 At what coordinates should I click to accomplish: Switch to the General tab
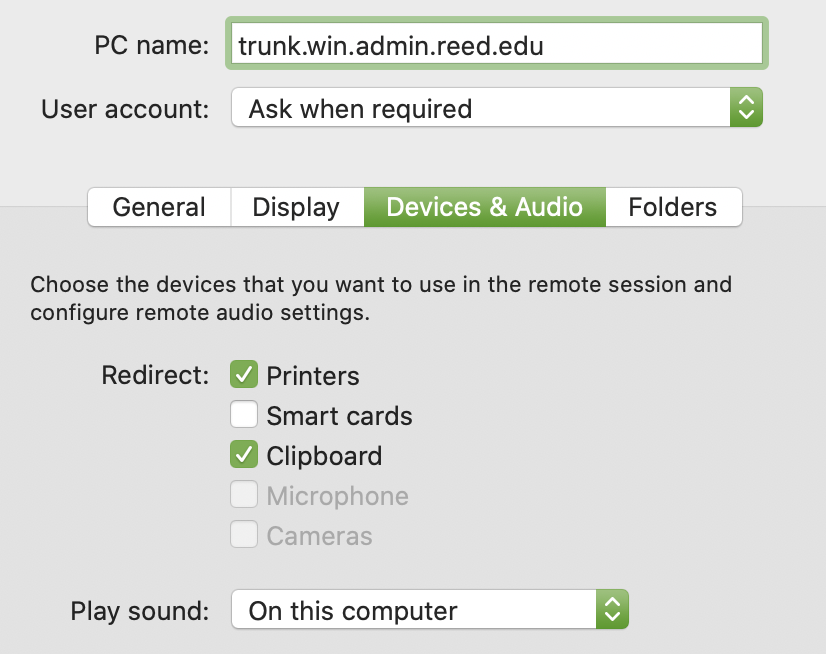[x=159, y=207]
